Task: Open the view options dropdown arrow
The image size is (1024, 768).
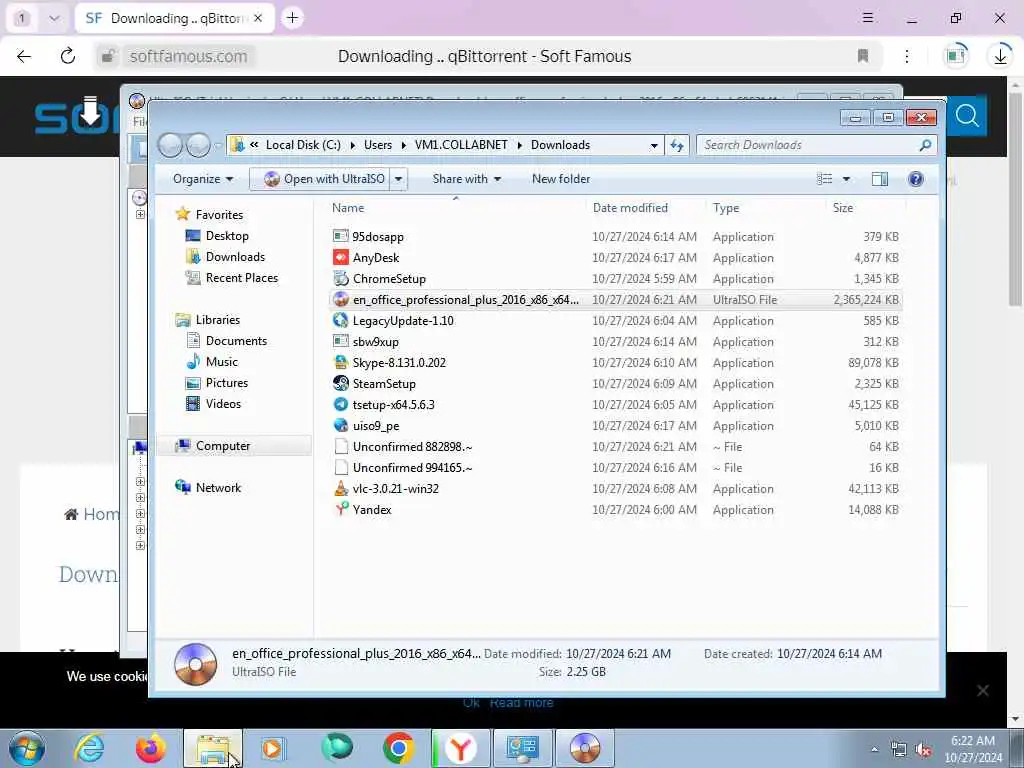Action: pyautogui.click(x=846, y=179)
